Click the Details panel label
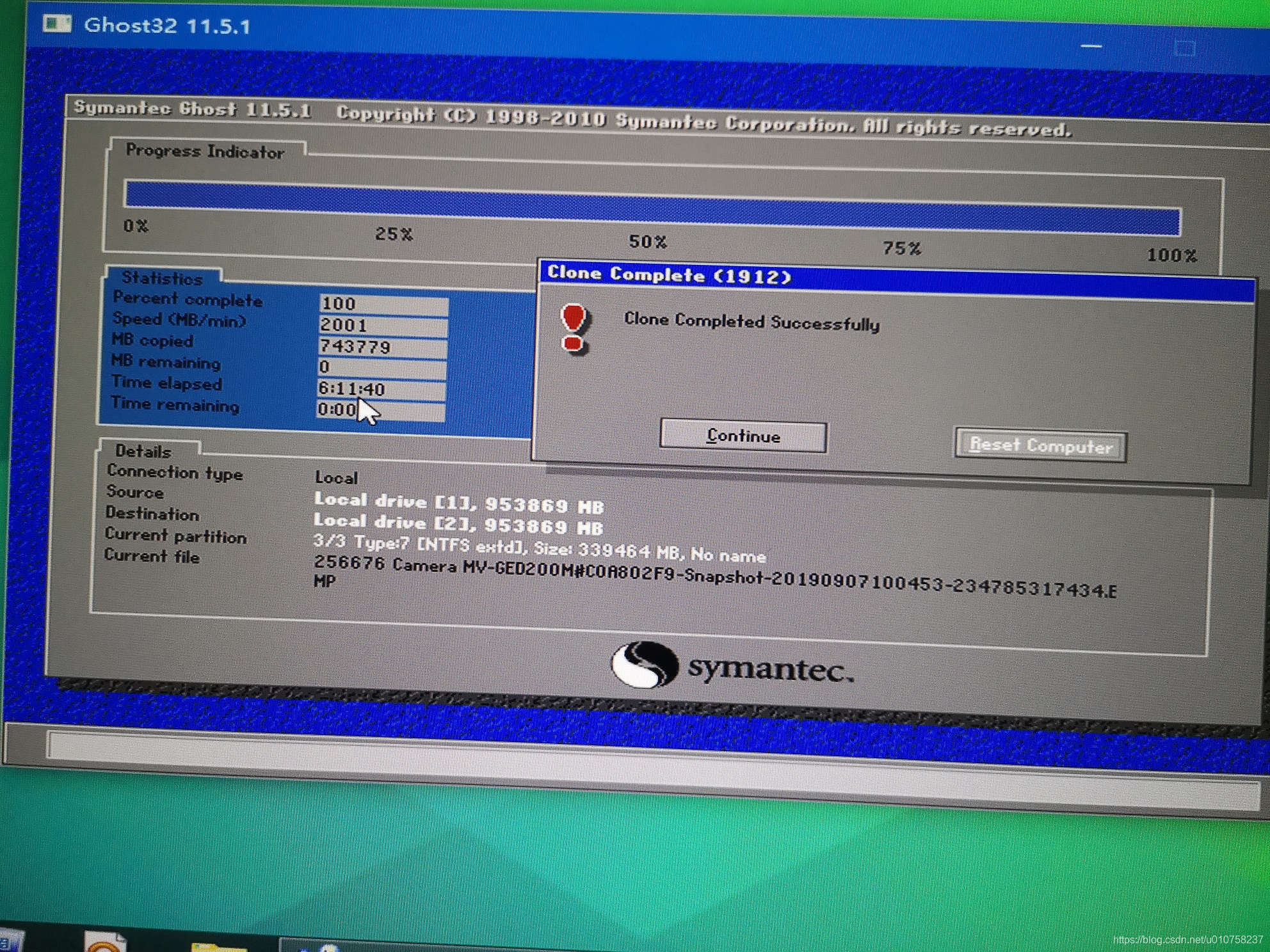This screenshot has width=1270, height=952. coord(143,451)
